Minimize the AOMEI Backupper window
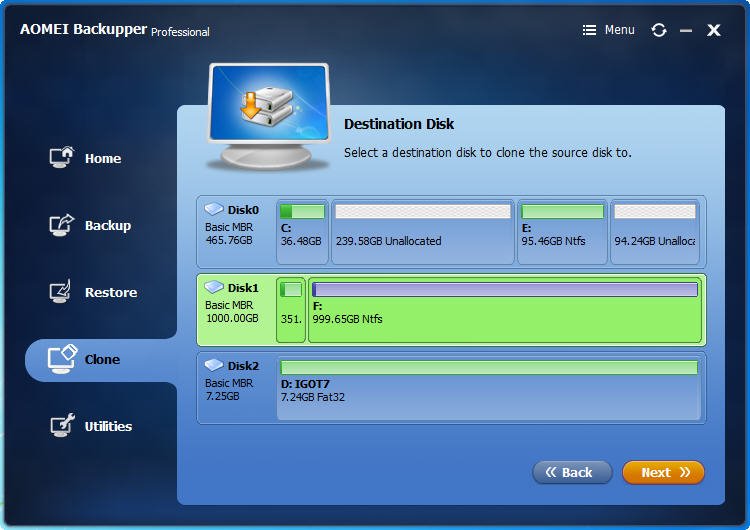This screenshot has height=530, width=750. (686, 31)
